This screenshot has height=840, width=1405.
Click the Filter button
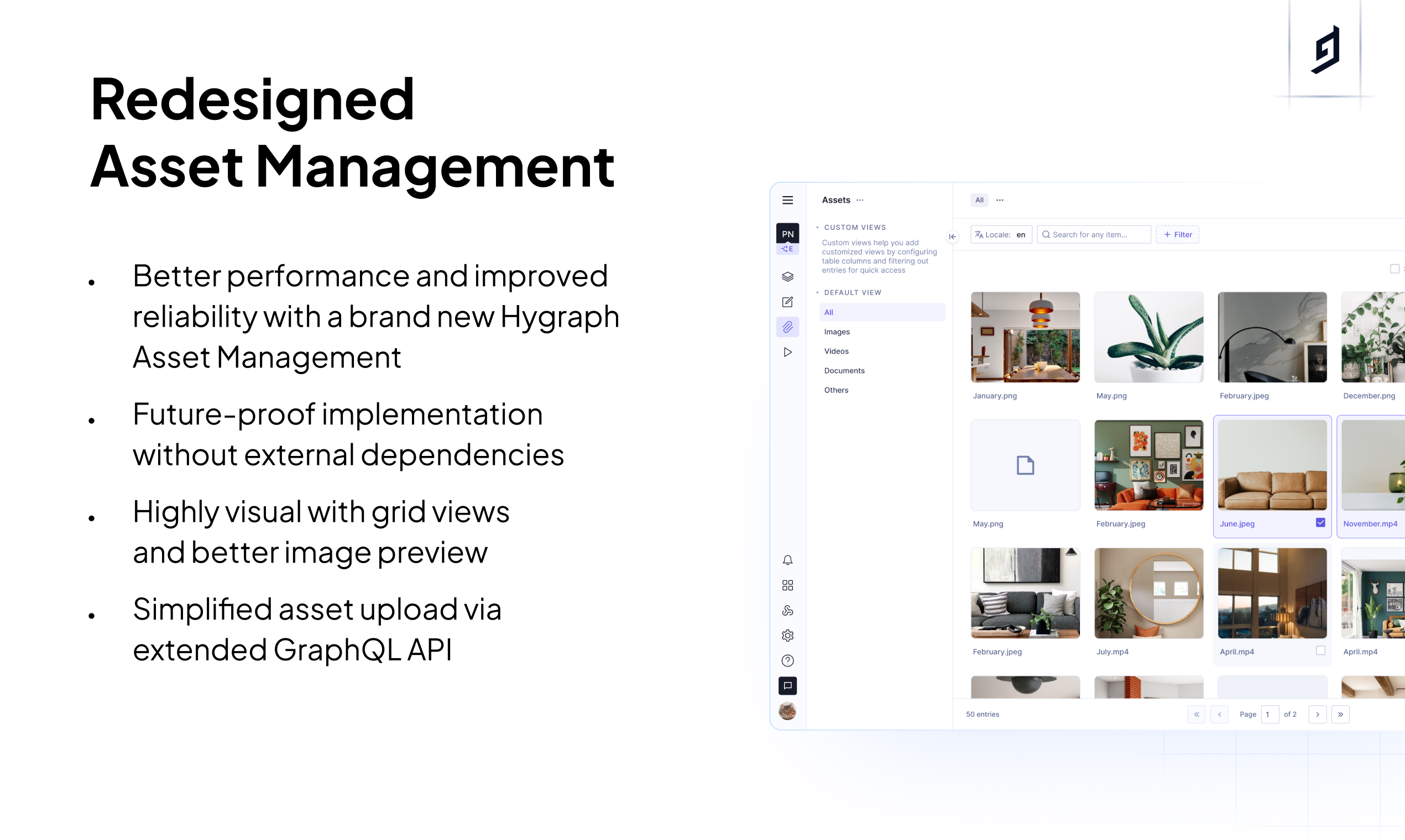click(1177, 234)
